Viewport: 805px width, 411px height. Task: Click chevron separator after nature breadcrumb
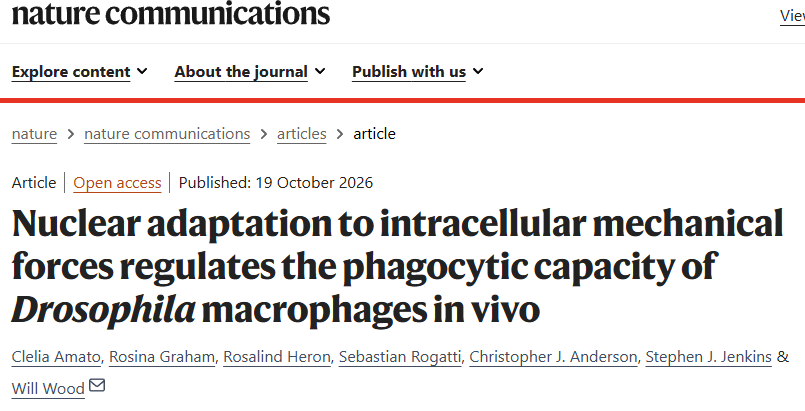71,134
